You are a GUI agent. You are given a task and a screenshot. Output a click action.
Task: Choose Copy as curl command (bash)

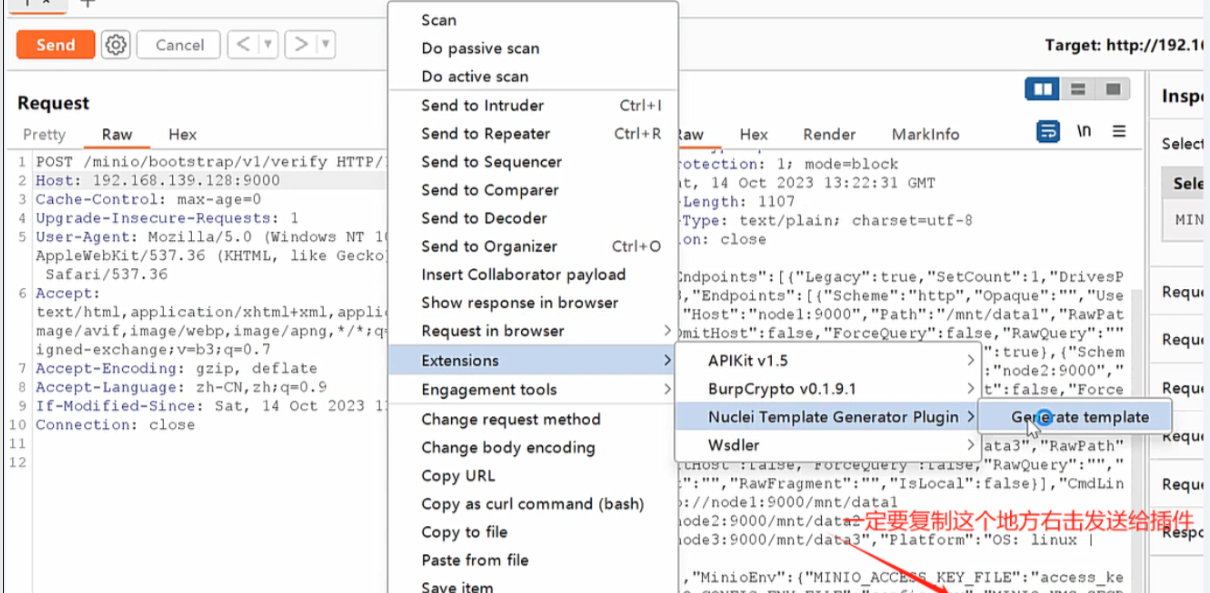coord(533,503)
